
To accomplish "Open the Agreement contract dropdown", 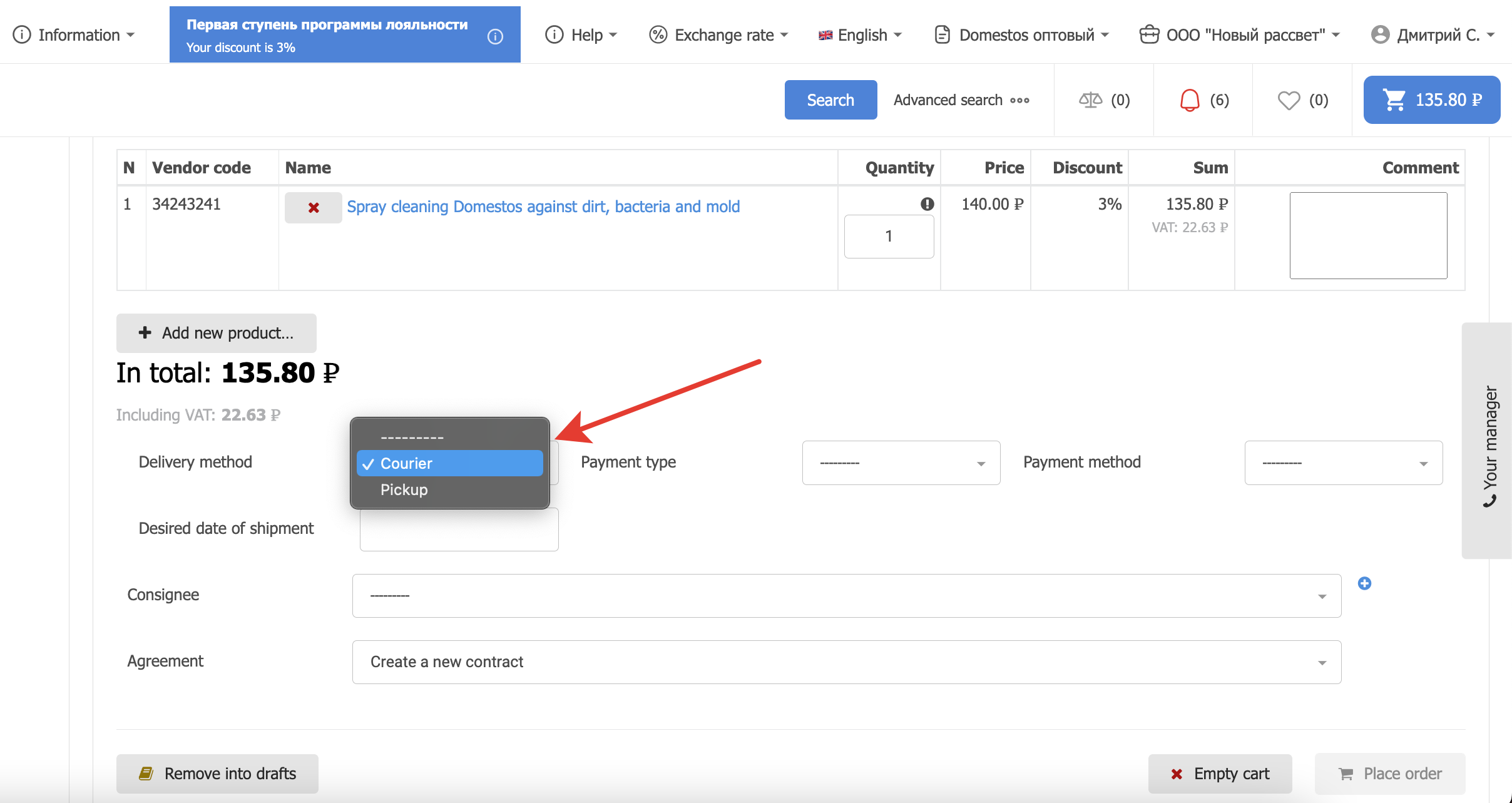I will (846, 662).
